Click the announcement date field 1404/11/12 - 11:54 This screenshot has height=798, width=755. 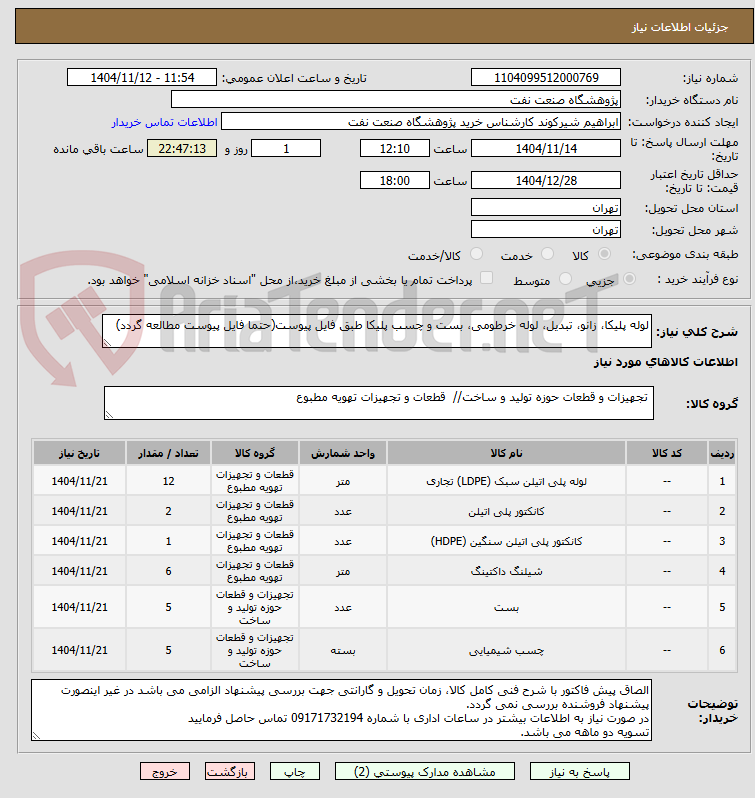[x=142, y=77]
